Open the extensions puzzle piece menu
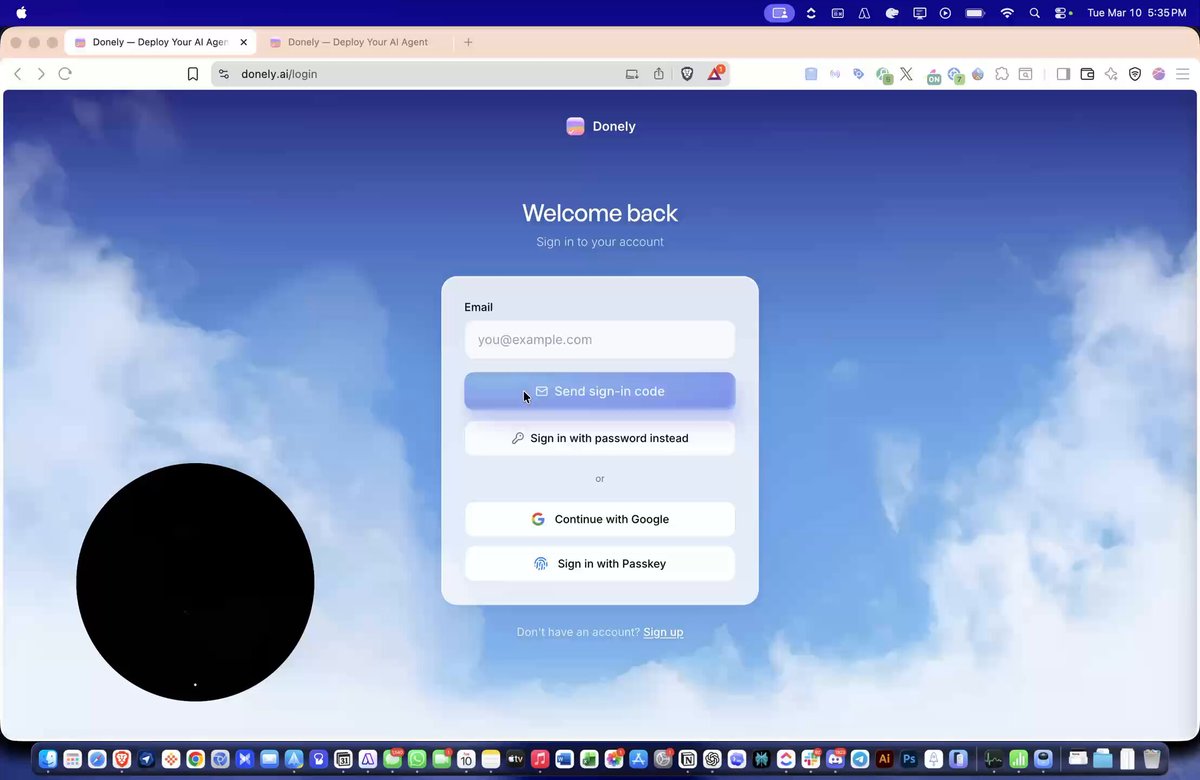Screen dimensions: 1200x780 click(1001, 74)
